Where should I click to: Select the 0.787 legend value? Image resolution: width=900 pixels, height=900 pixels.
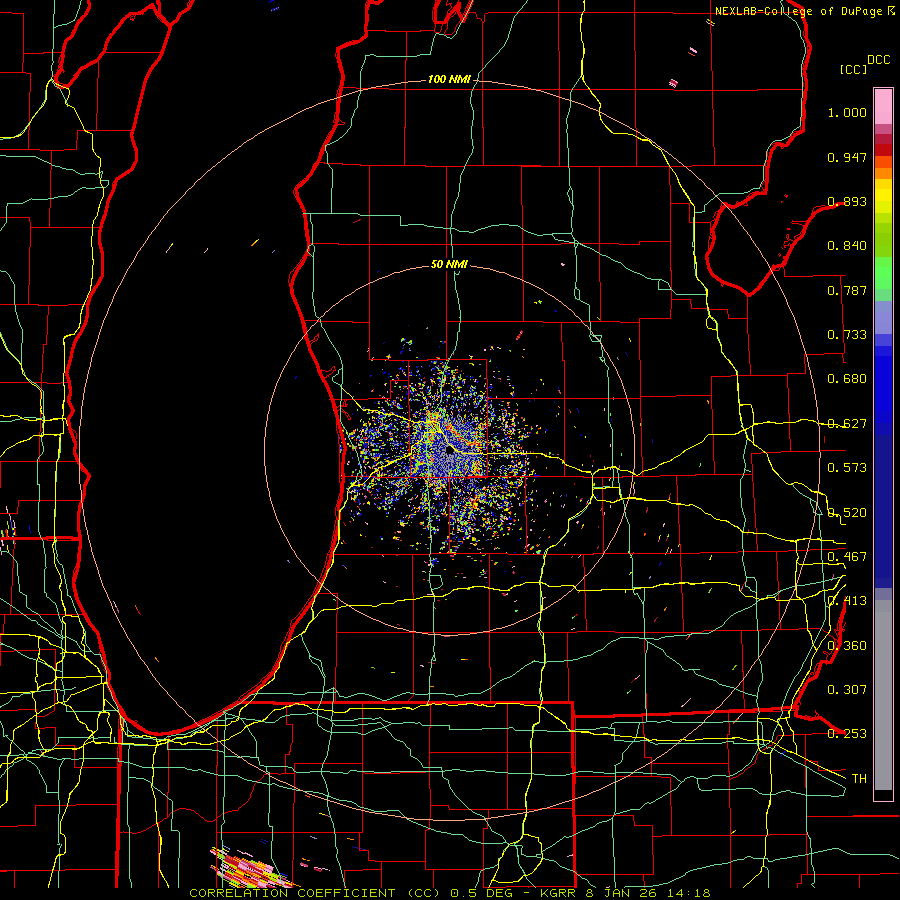tap(847, 290)
